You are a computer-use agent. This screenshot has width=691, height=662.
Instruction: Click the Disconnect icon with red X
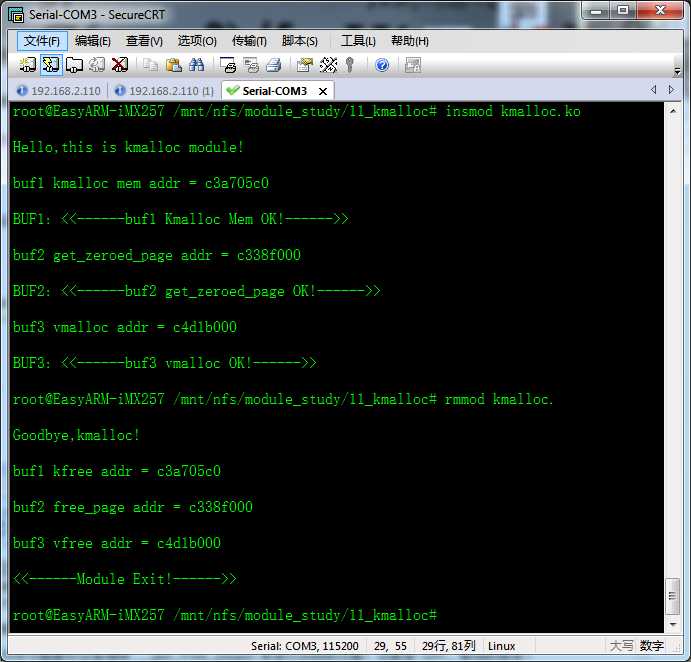pyautogui.click(x=120, y=65)
